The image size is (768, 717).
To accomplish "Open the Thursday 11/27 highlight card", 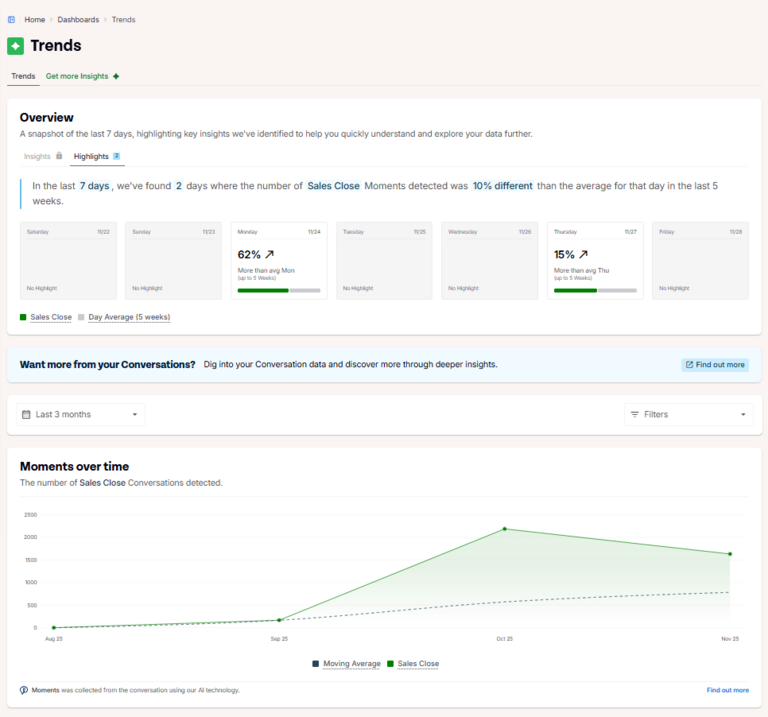I will pyautogui.click(x=595, y=261).
